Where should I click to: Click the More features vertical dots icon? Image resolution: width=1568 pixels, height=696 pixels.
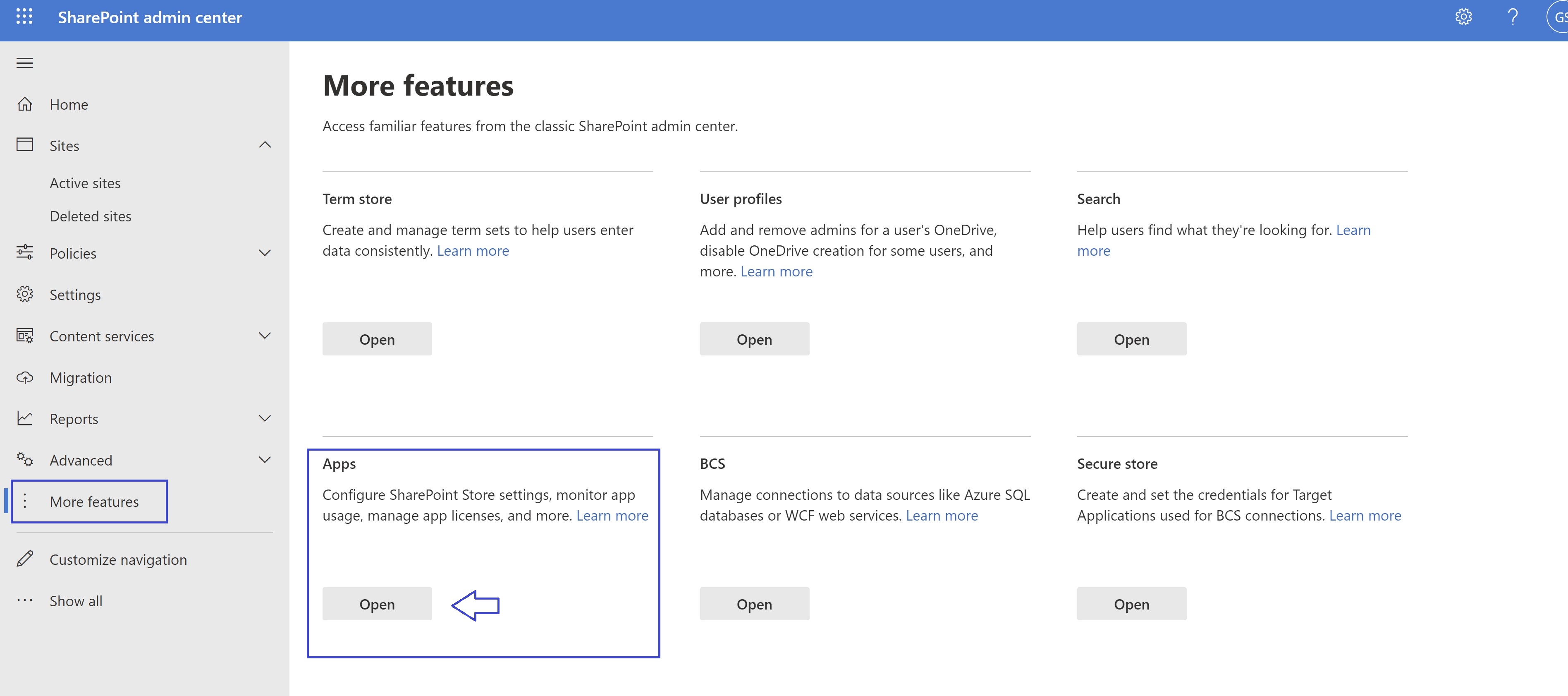coord(24,501)
